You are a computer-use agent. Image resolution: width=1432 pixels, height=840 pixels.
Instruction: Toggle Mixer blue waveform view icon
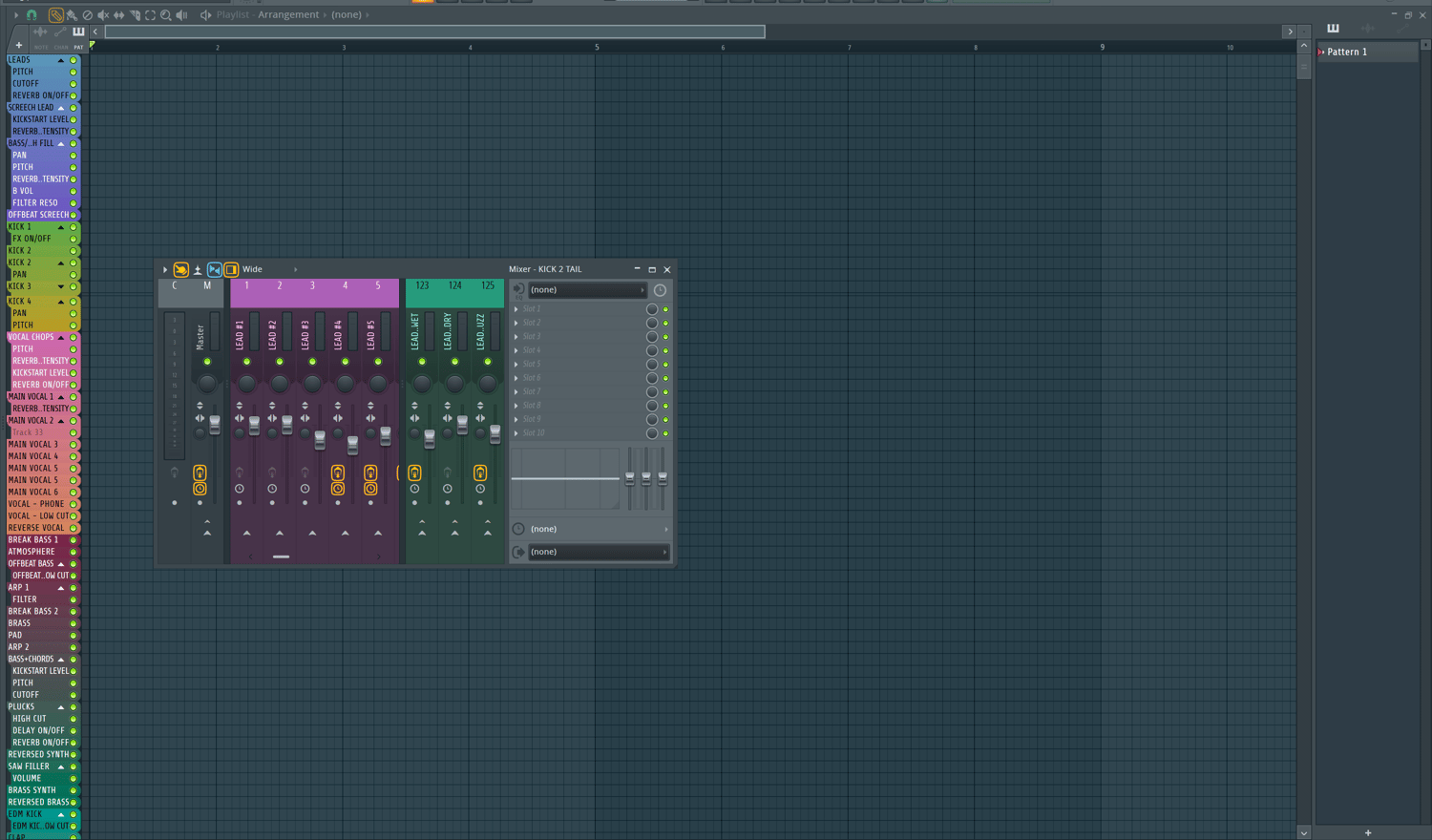click(x=215, y=270)
